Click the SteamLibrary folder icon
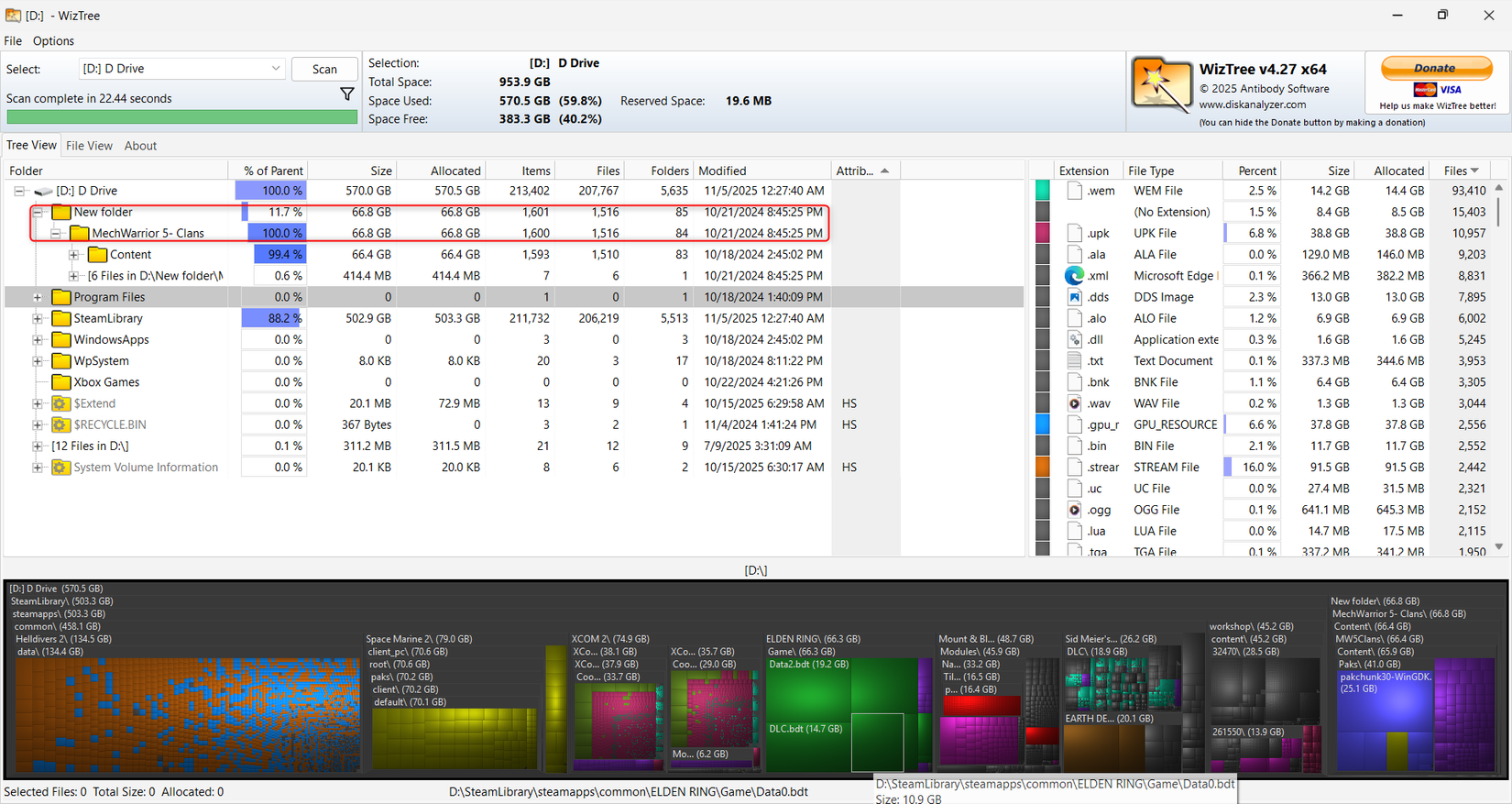The width and height of the screenshot is (1512, 804). 61,318
